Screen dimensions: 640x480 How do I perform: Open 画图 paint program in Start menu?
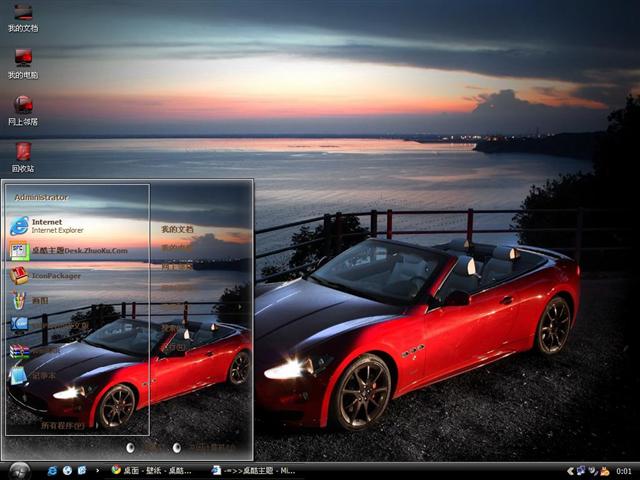(40, 300)
